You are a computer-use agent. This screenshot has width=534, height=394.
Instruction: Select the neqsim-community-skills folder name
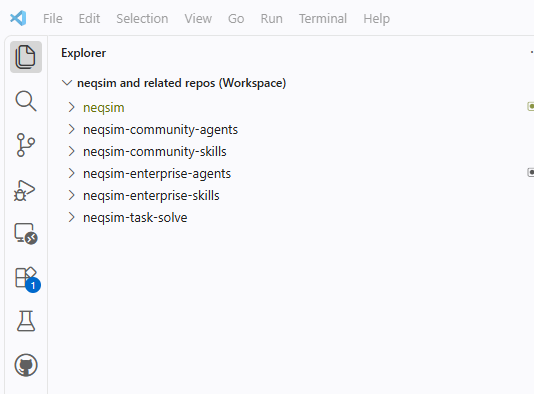155,152
